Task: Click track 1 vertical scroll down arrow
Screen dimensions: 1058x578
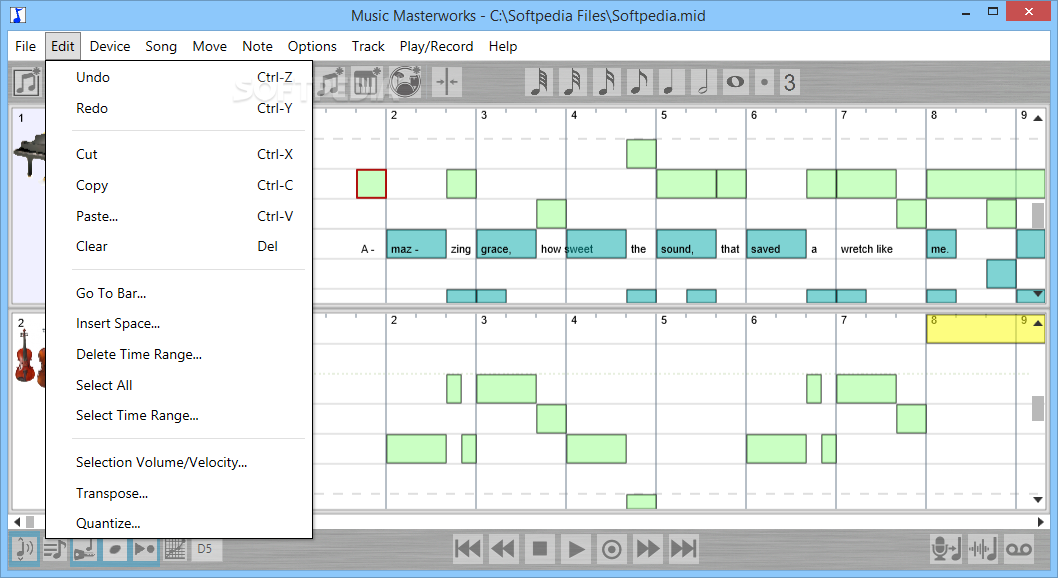Action: click(x=1038, y=294)
